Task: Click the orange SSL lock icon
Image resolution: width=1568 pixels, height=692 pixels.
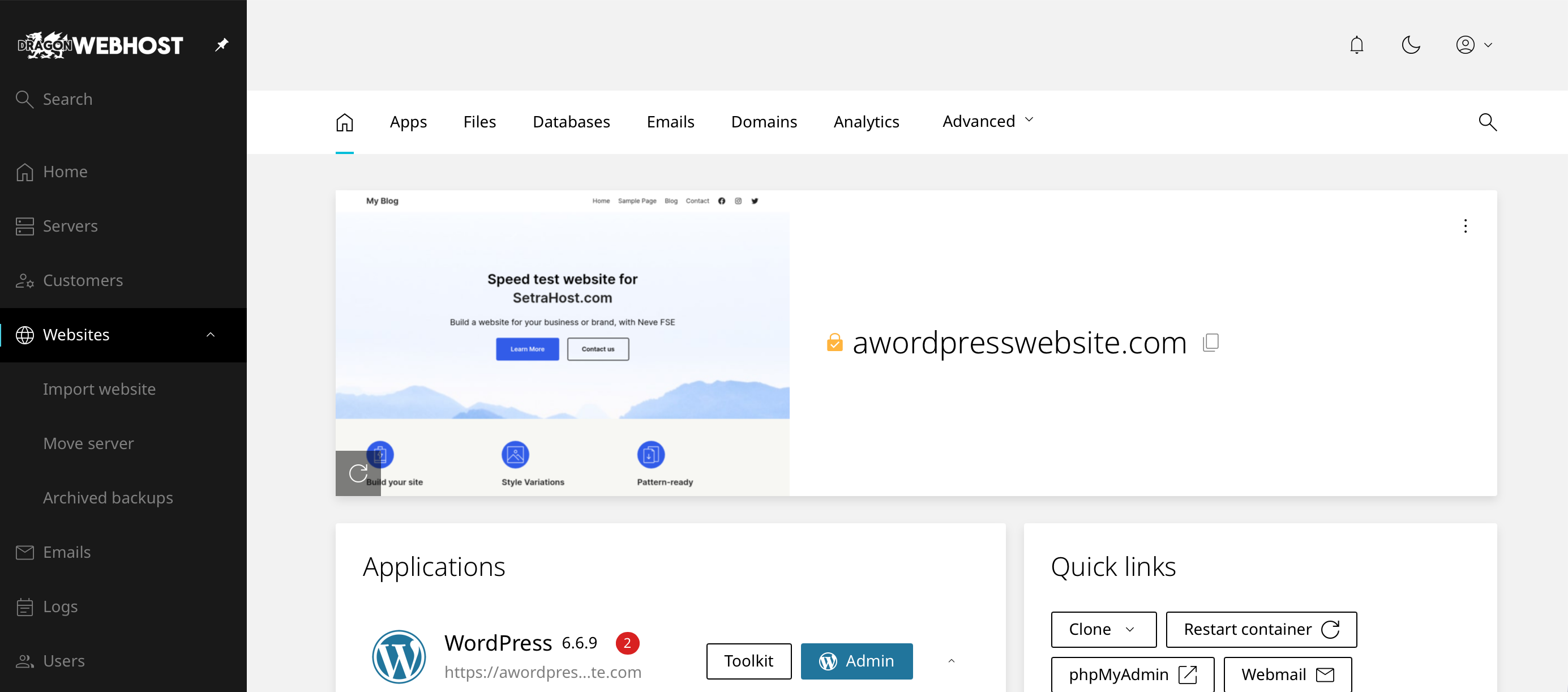Action: click(834, 343)
